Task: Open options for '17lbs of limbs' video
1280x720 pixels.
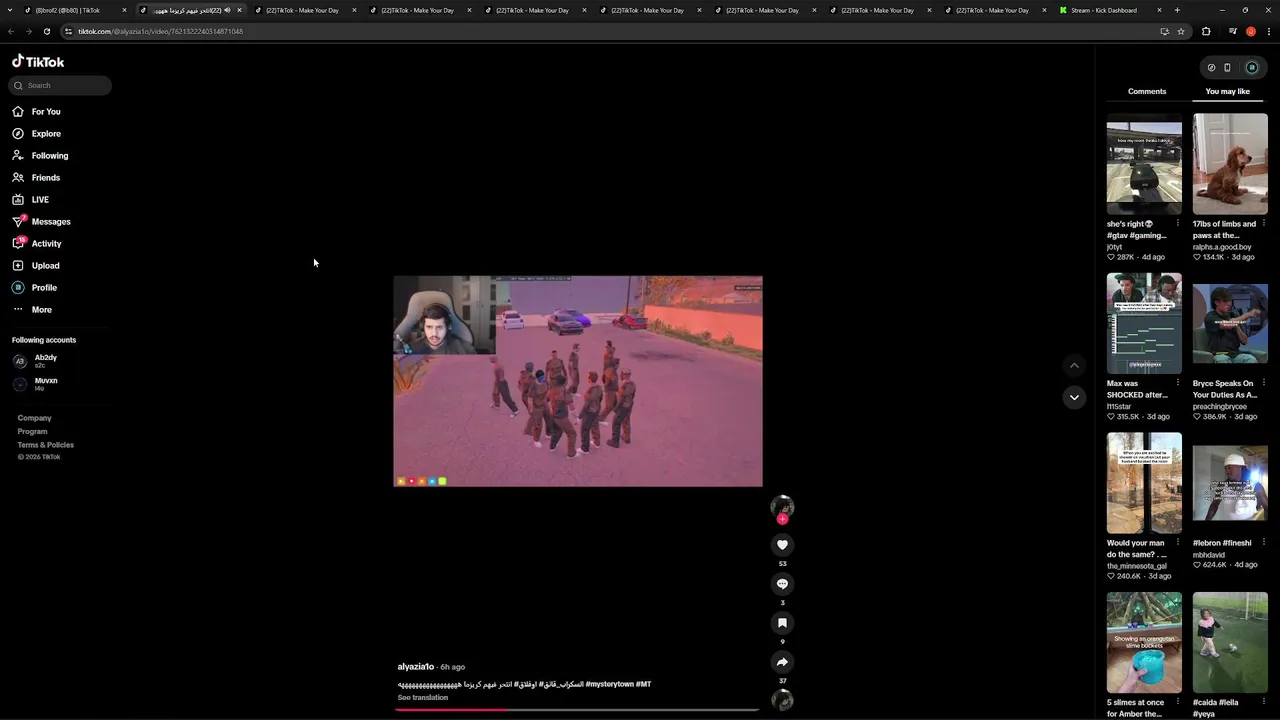Action: [x=1263, y=224]
